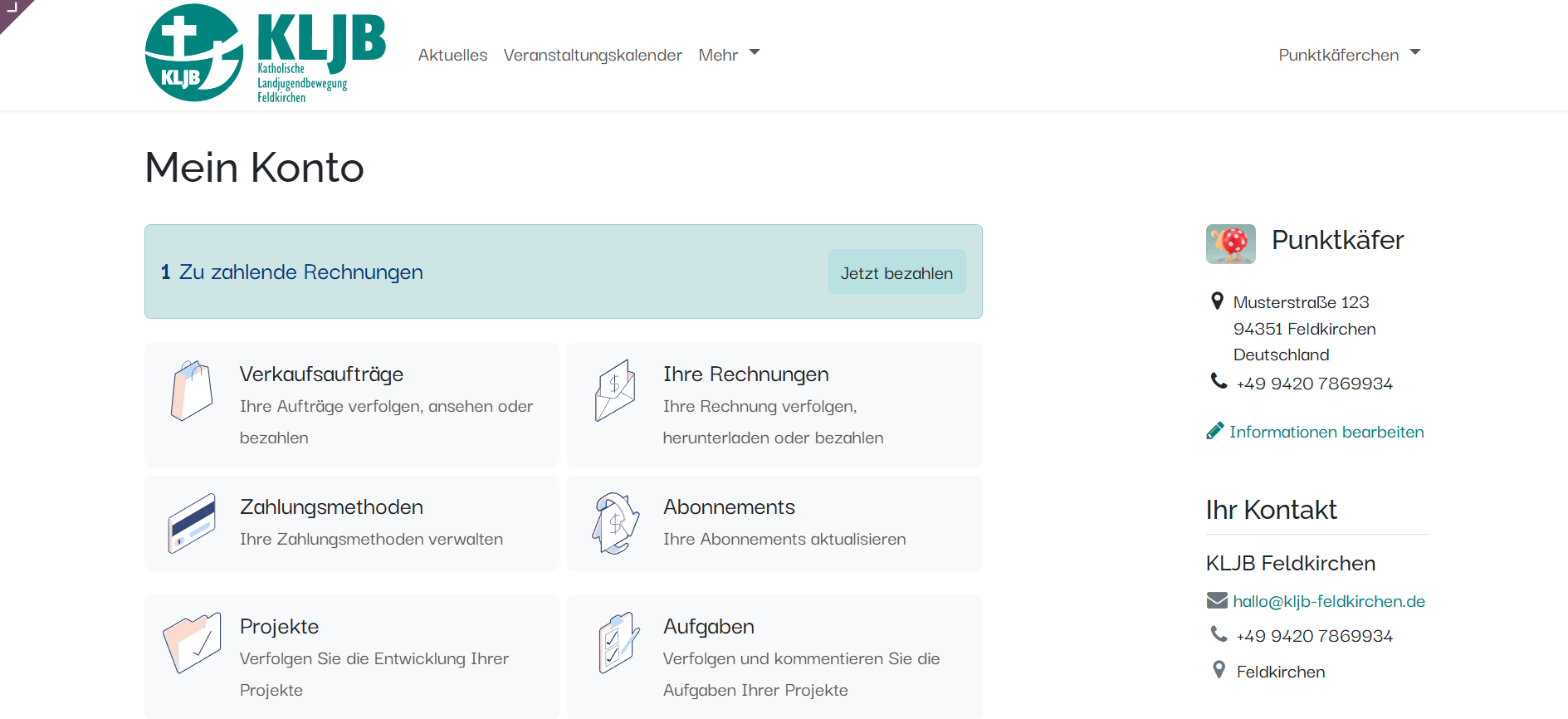Open the Punktkäferchen user dropdown

coord(1349,55)
